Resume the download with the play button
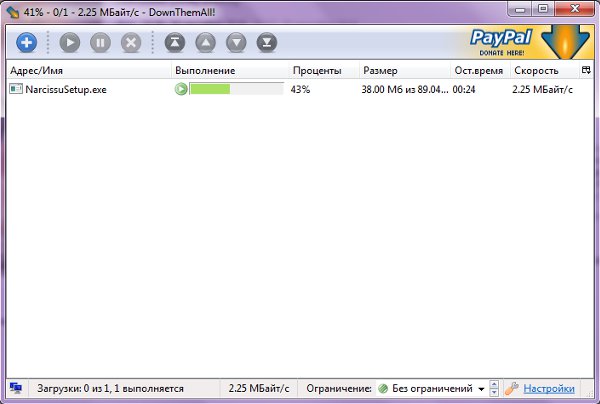Viewport: 600px width, 404px height. [x=70, y=43]
